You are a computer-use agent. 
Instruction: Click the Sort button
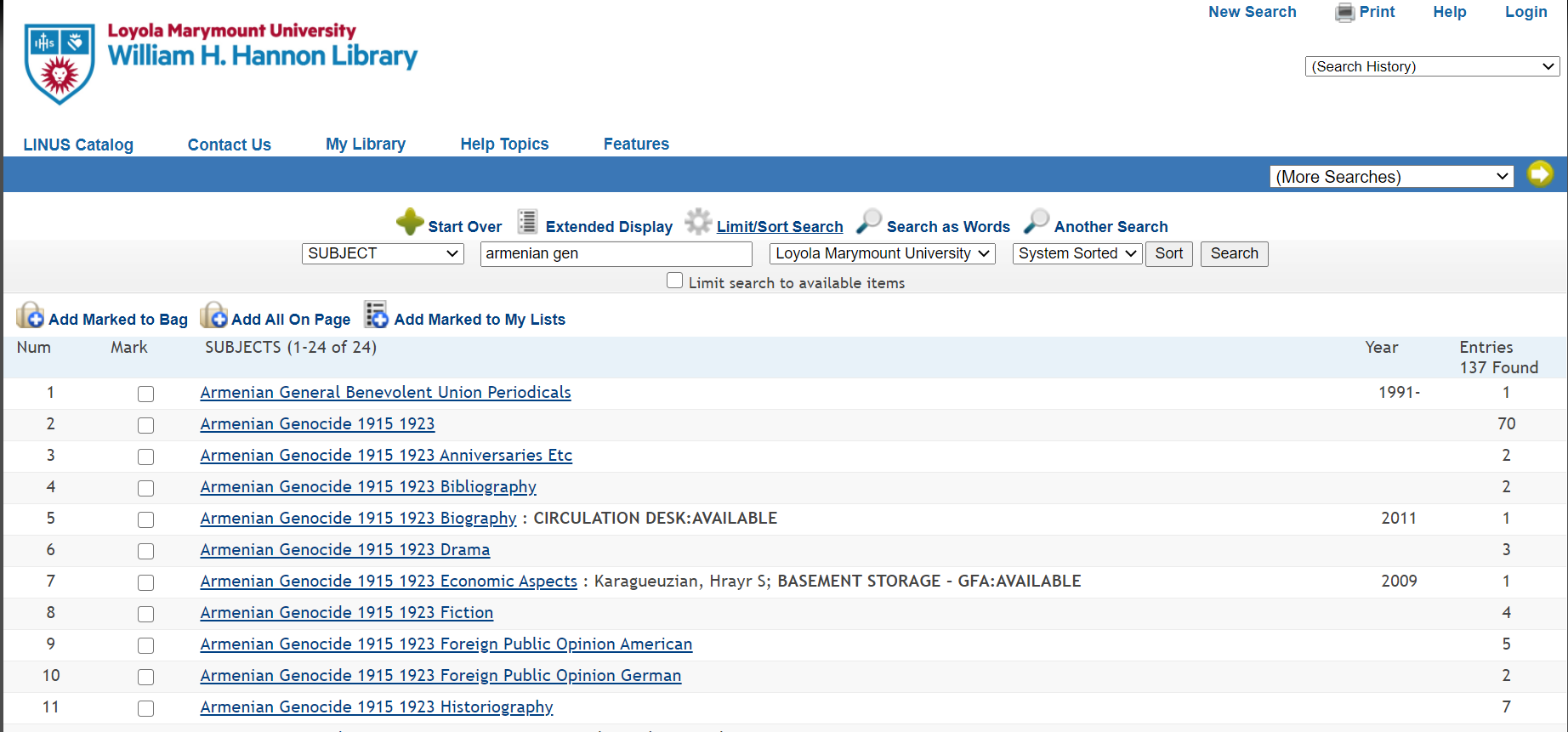pyautogui.click(x=1169, y=253)
